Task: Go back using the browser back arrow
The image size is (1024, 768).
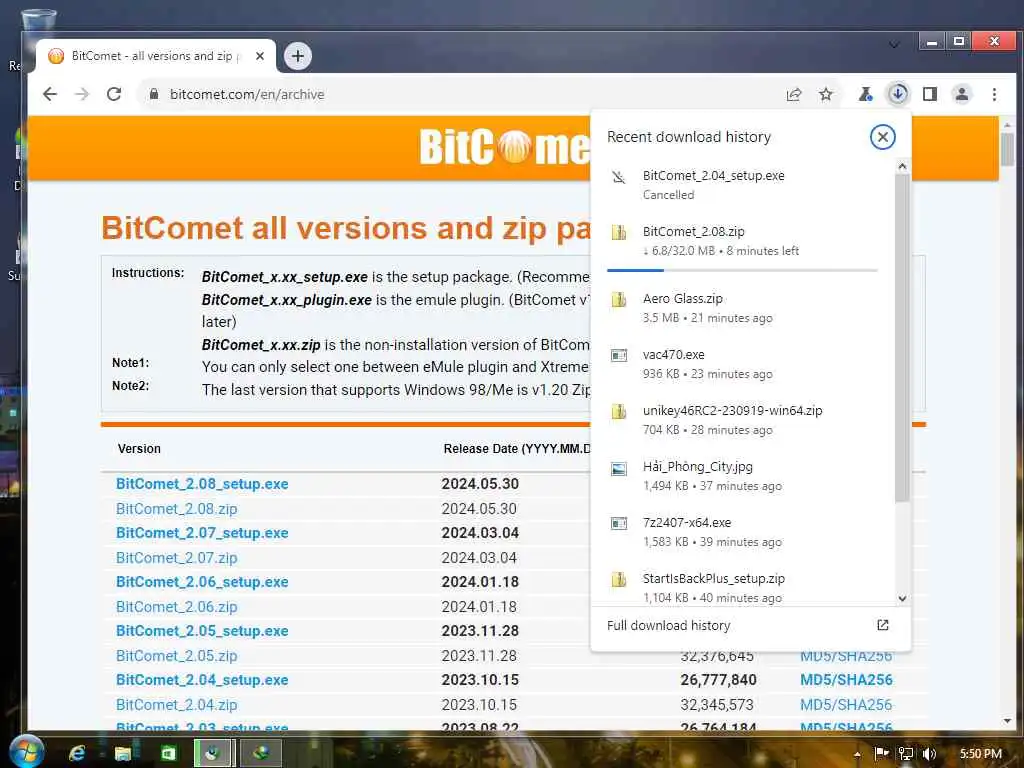Action: (x=50, y=94)
